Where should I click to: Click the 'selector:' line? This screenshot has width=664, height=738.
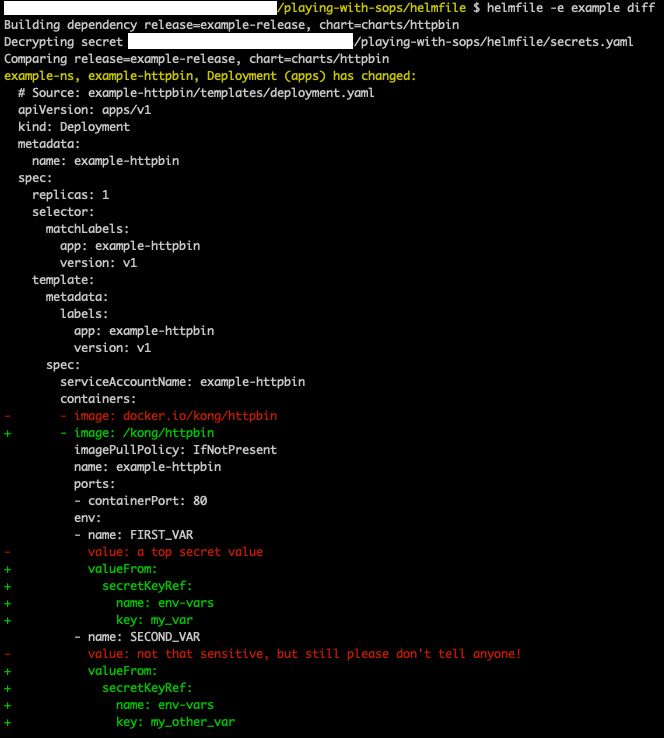63,212
